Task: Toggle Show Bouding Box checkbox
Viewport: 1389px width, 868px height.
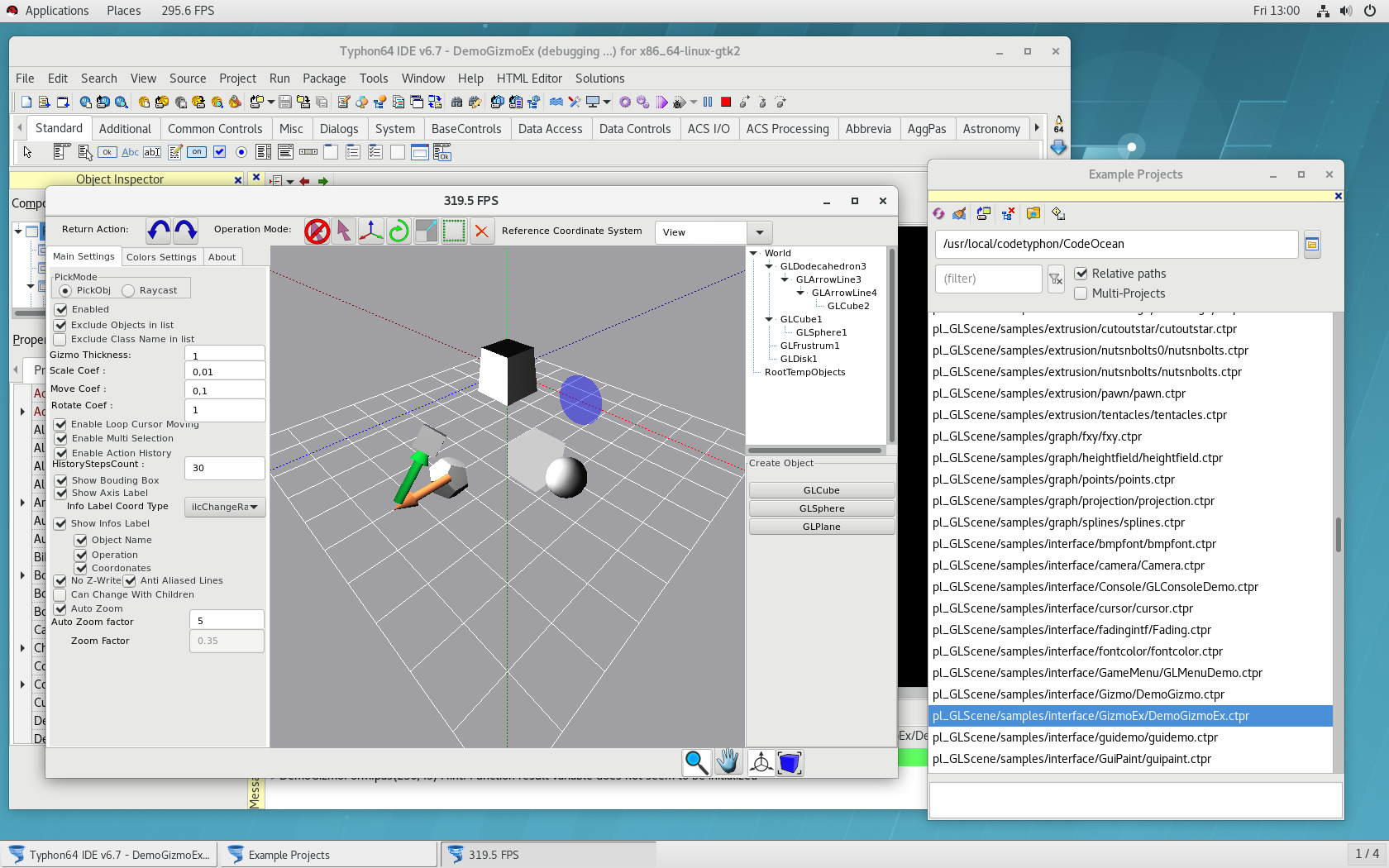Action: pos(60,480)
